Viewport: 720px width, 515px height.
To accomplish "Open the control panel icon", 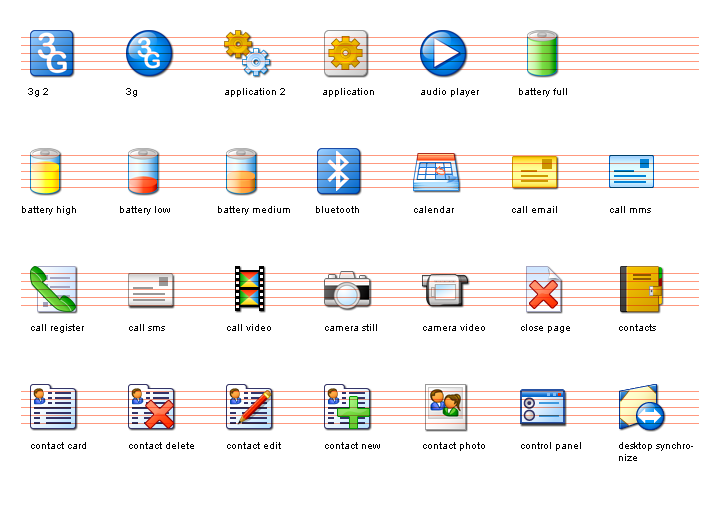I will [x=542, y=407].
